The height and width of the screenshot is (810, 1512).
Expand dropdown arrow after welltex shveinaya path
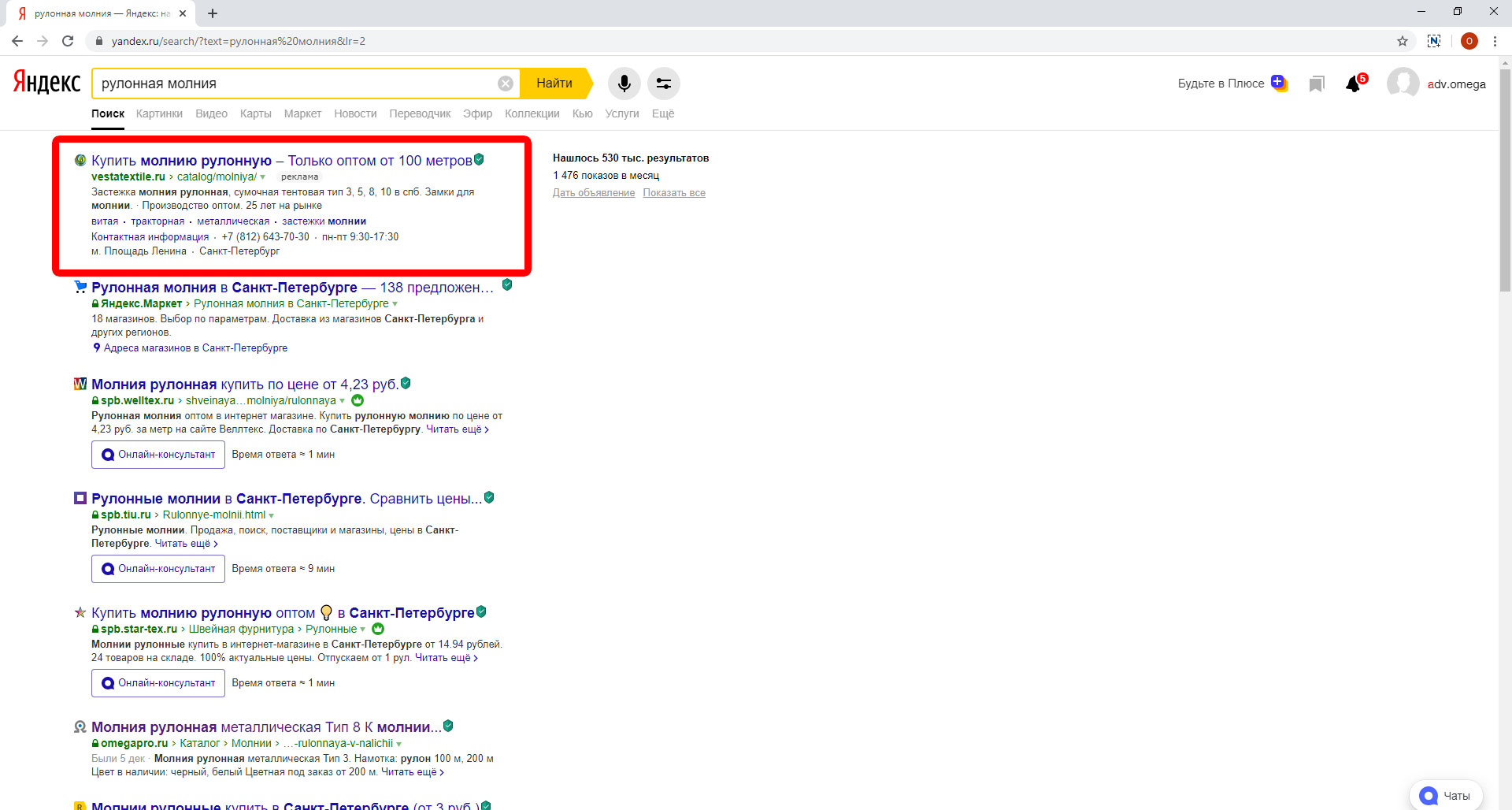[x=343, y=401]
